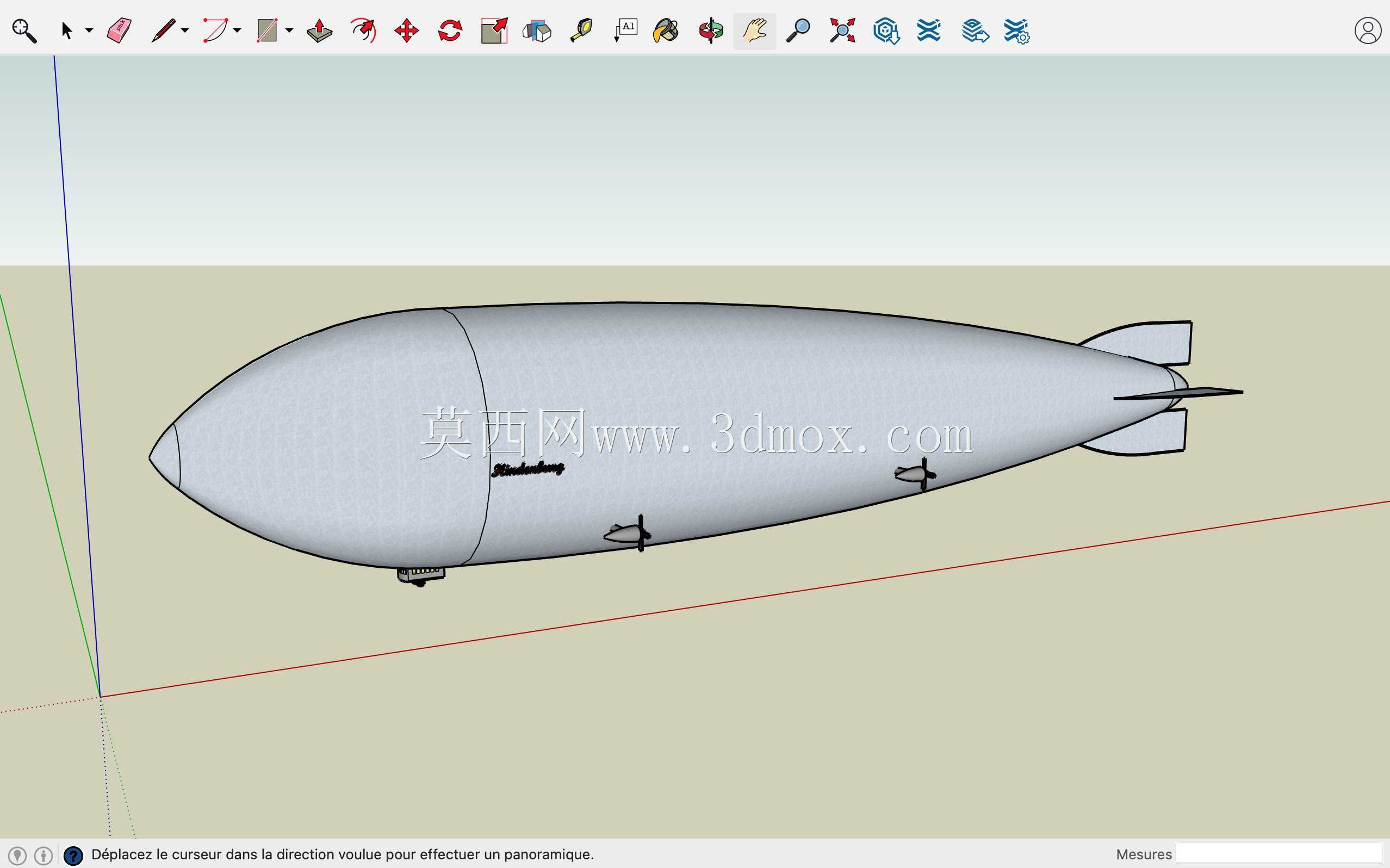The width and height of the screenshot is (1390, 868).
Task: Open the user account profile icon
Action: [1368, 31]
